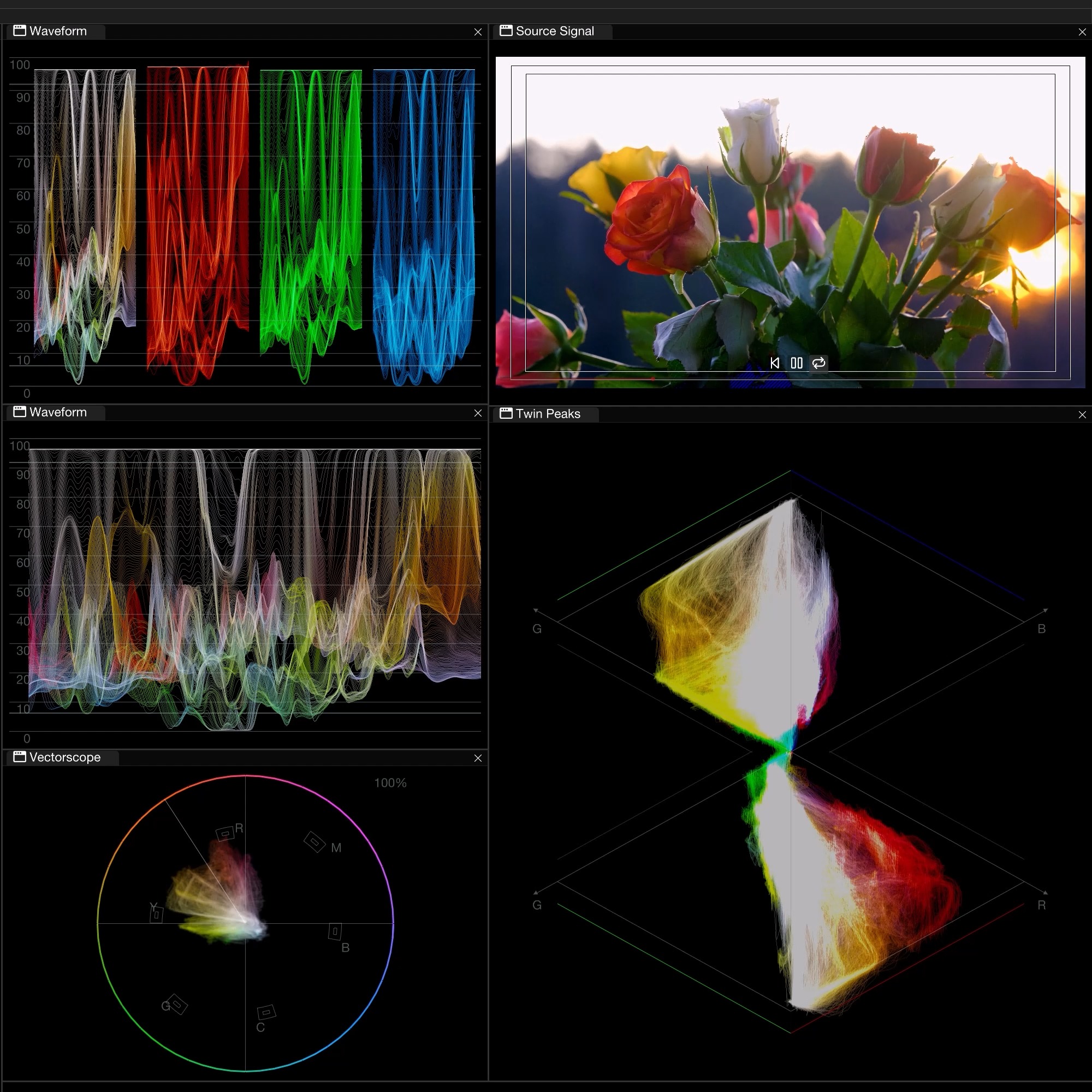Image resolution: width=1092 pixels, height=1092 pixels.
Task: Click the red playhead on the Source Signal progress line
Action: point(653,379)
